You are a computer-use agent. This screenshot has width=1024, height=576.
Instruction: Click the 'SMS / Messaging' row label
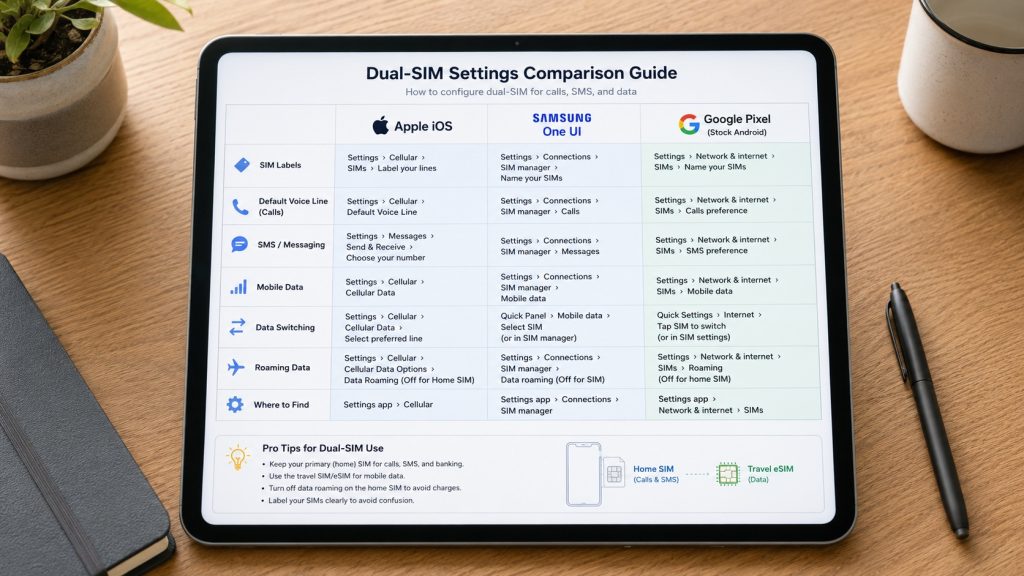pos(291,245)
